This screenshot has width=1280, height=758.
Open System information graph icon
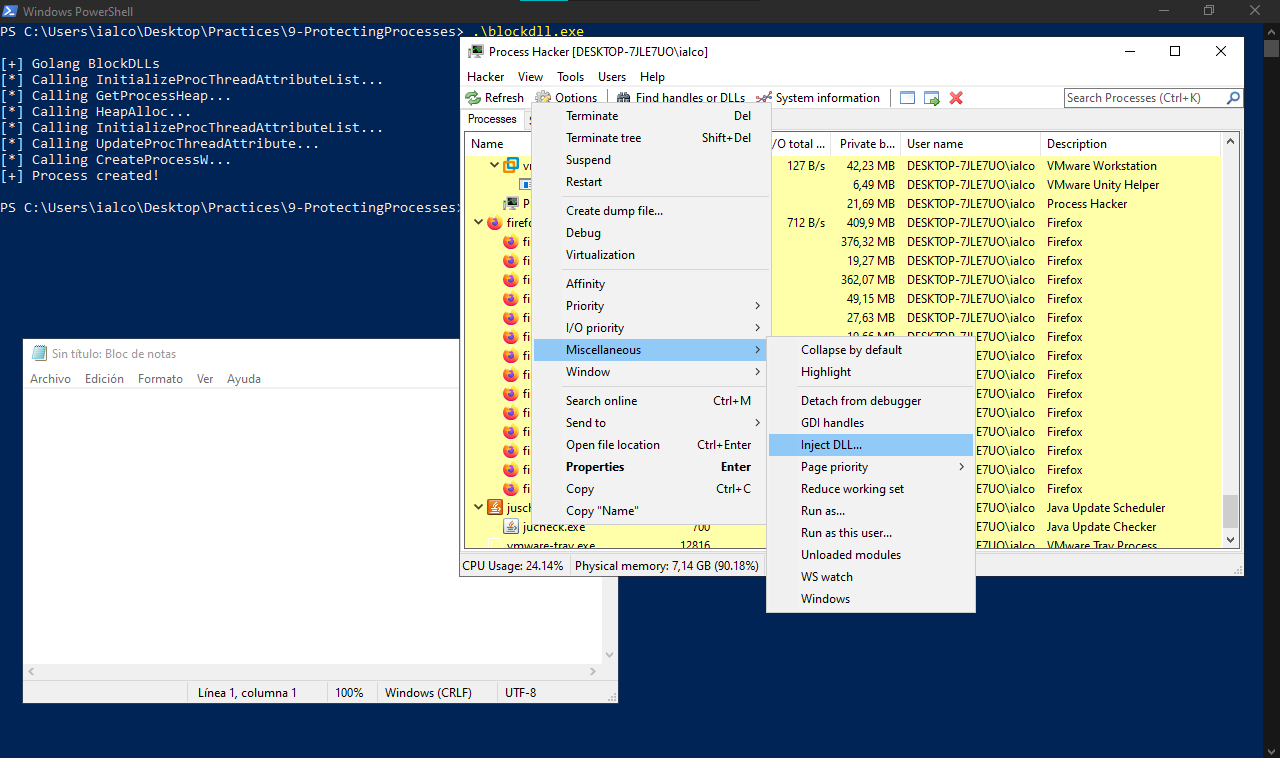pyautogui.click(x=764, y=98)
